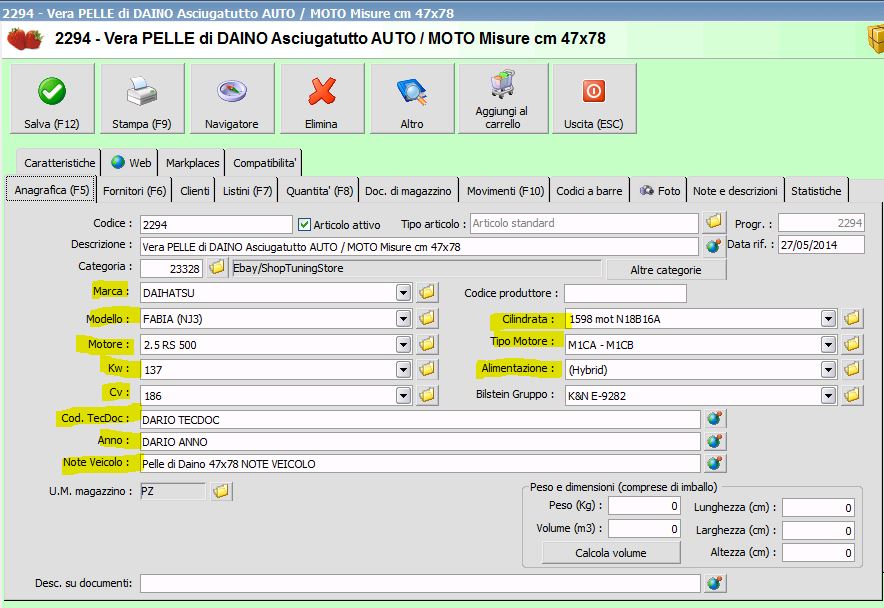Open the Note e descrizioni tab
Viewport: 884px width, 608px height.
pos(735,191)
